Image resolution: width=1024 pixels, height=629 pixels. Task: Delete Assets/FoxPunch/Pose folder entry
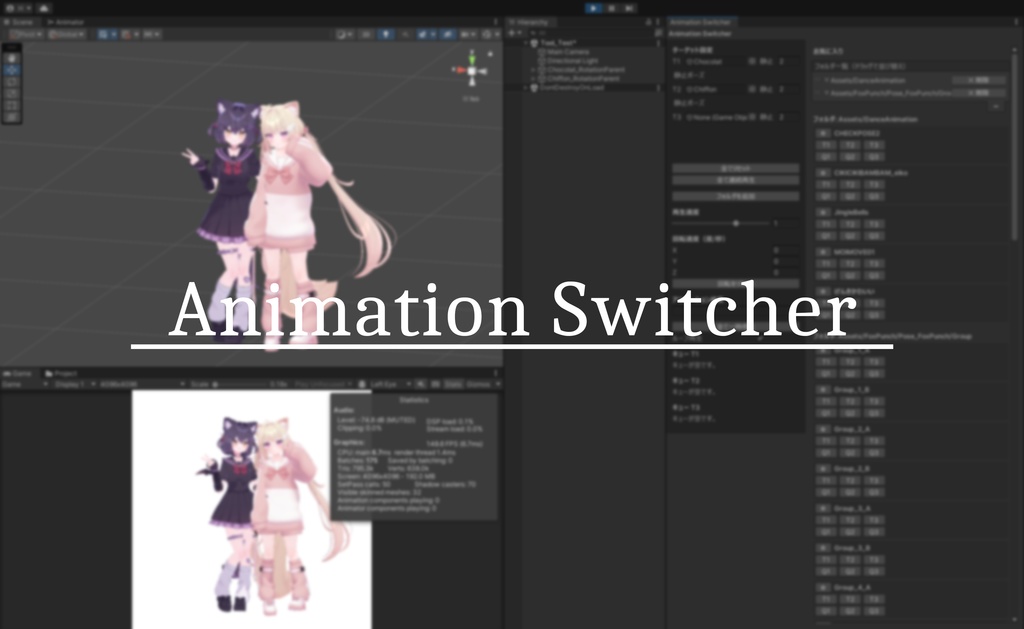979,93
